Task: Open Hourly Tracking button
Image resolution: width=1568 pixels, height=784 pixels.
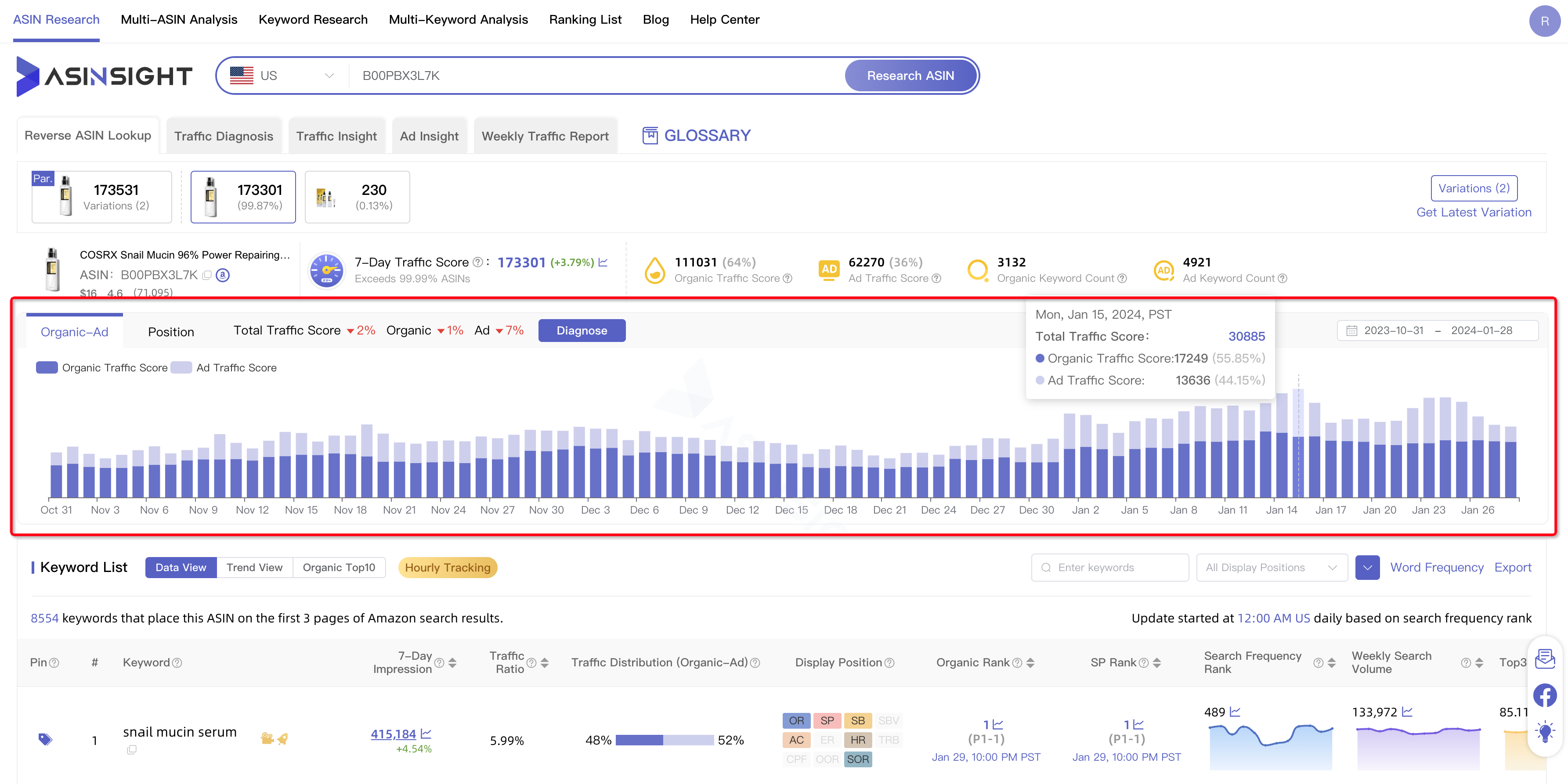Action: 448,567
